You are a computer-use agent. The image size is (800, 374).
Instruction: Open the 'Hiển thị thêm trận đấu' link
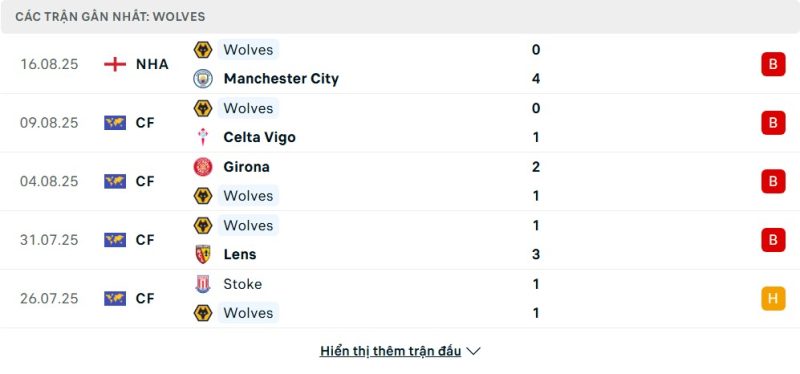(390, 351)
